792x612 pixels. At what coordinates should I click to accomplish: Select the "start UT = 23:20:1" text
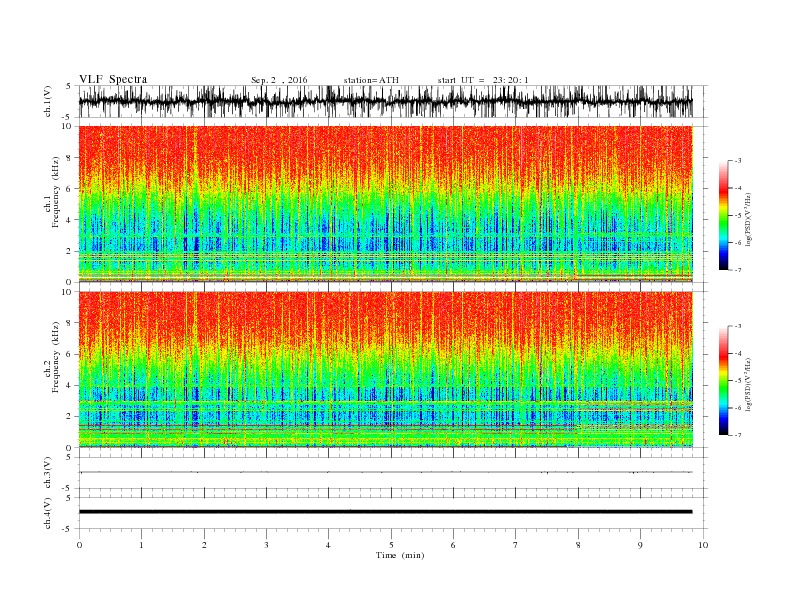tap(483, 80)
